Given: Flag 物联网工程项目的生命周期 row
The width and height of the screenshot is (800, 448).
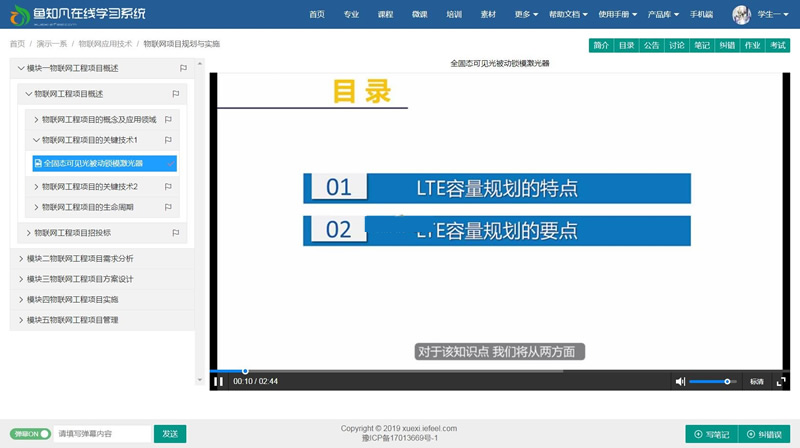Looking at the screenshot, I should click(168, 207).
